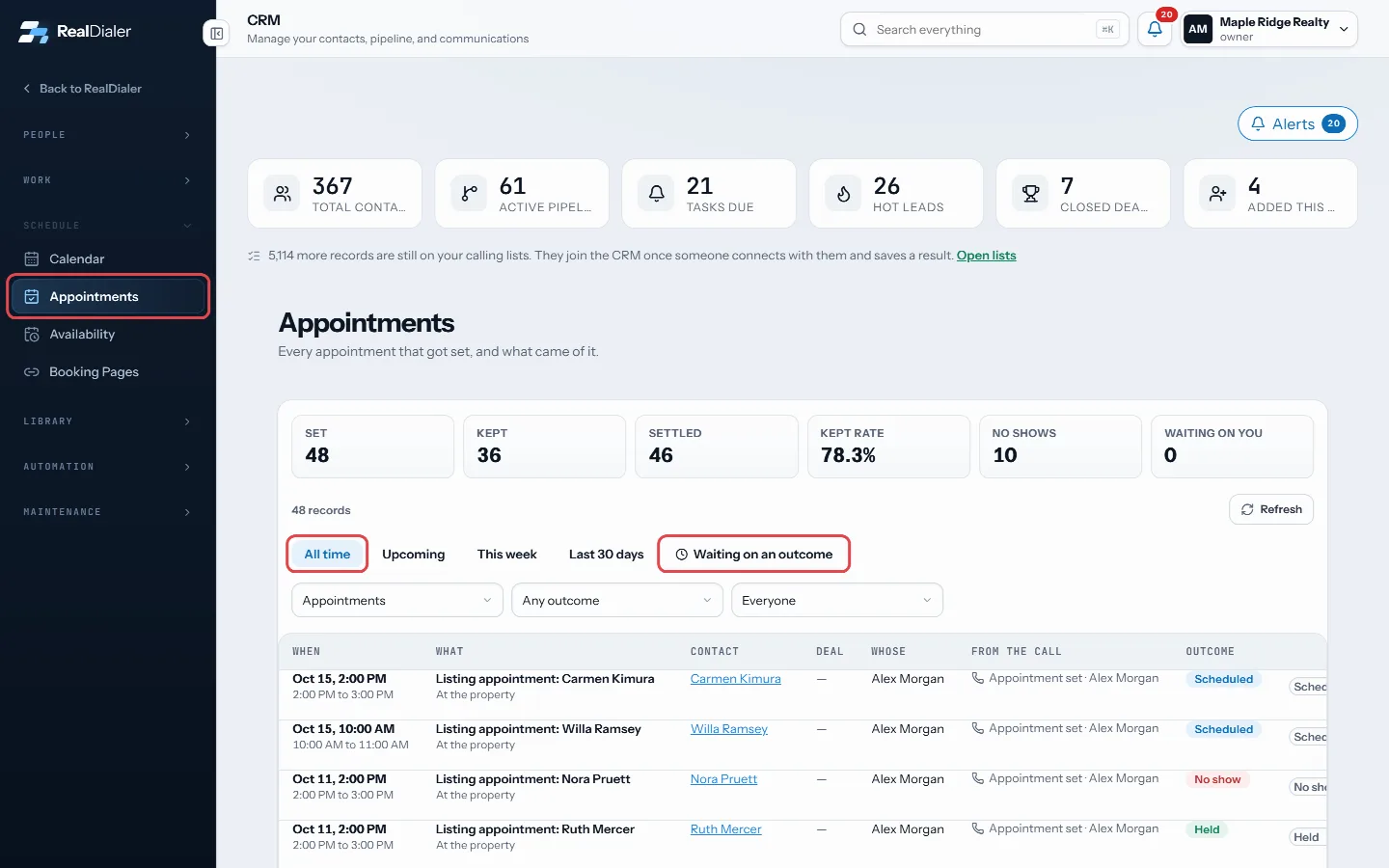The height and width of the screenshot is (868, 1389).
Task: Click the people icon on Total Contacts card
Action: (282, 194)
